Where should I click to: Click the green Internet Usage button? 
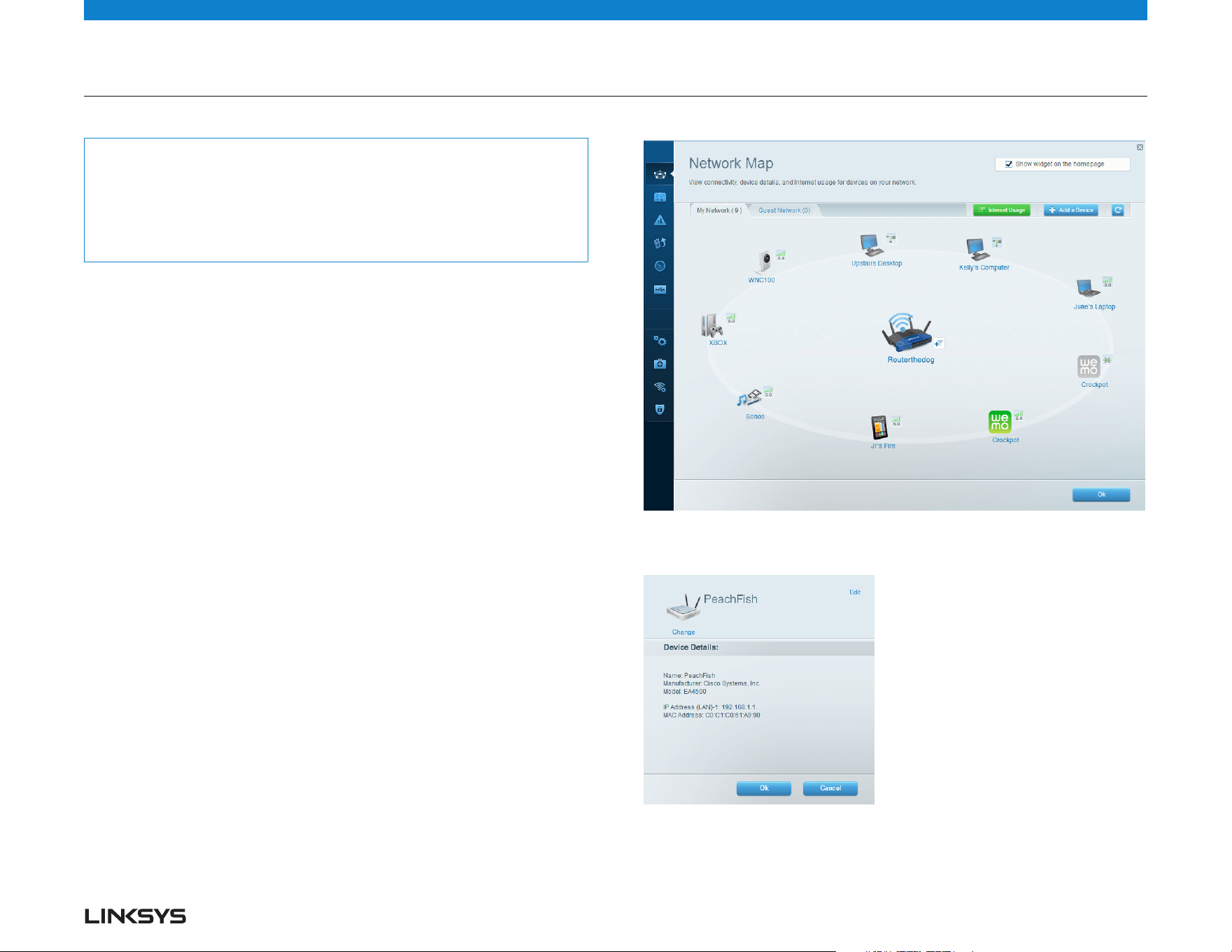[1002, 210]
